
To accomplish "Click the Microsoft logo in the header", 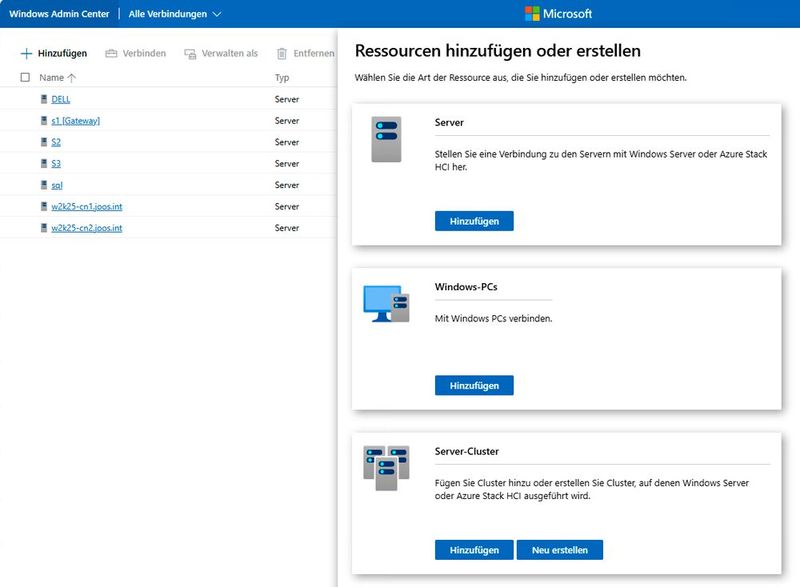I will pyautogui.click(x=530, y=13).
